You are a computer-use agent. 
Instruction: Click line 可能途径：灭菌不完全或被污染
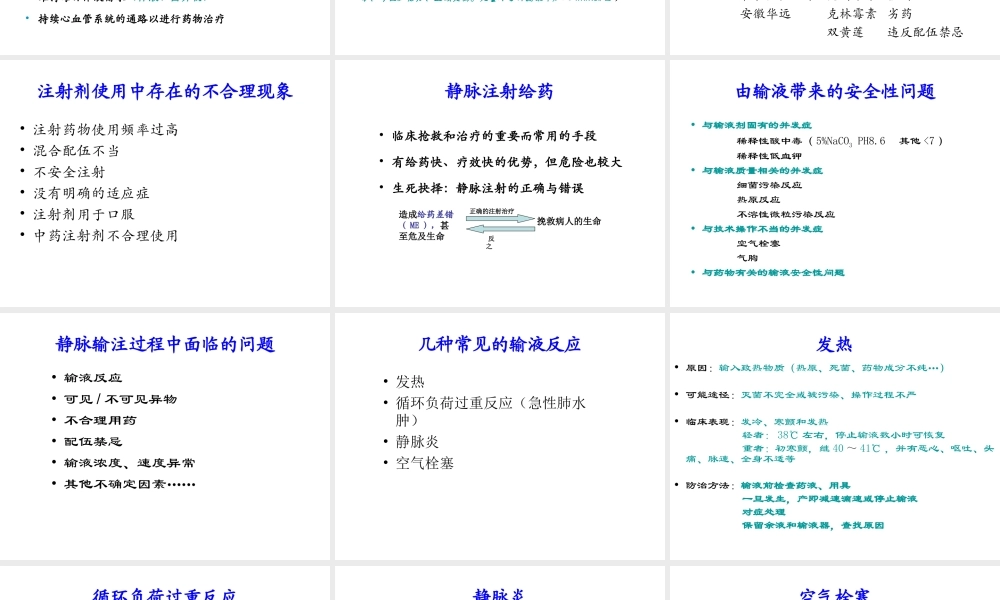[x=801, y=395]
